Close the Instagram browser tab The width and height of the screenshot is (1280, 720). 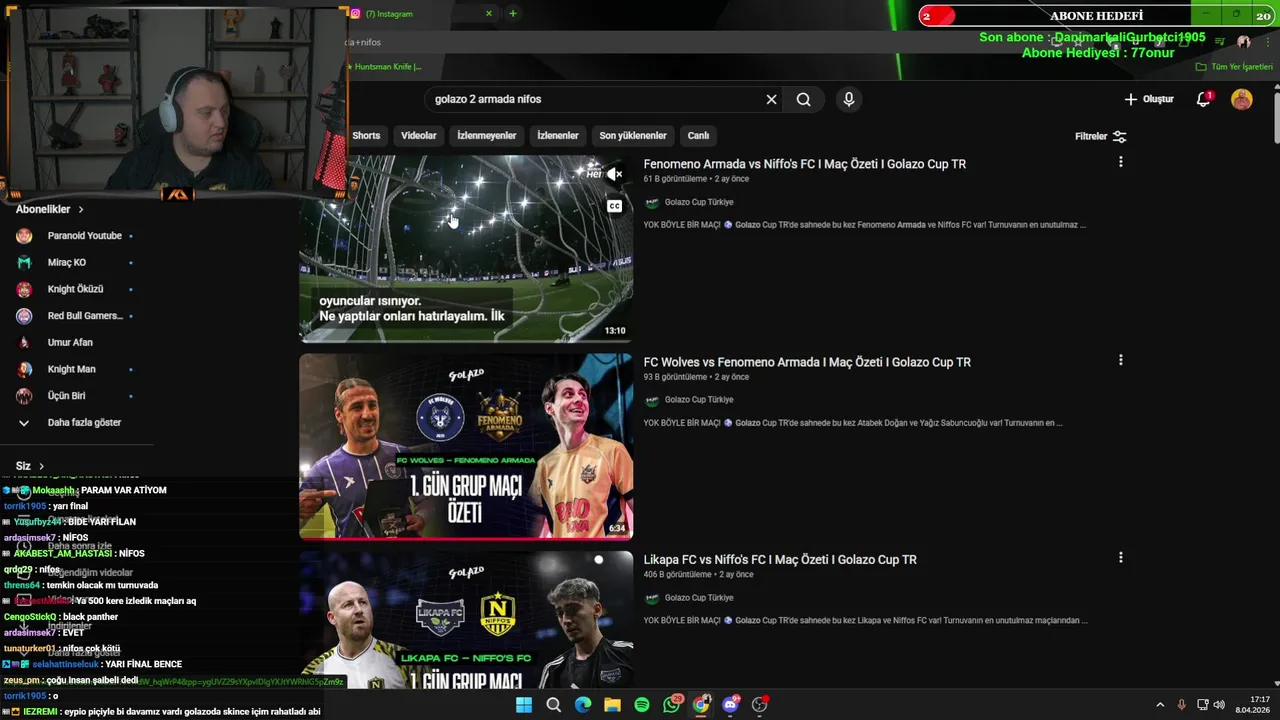(x=489, y=14)
